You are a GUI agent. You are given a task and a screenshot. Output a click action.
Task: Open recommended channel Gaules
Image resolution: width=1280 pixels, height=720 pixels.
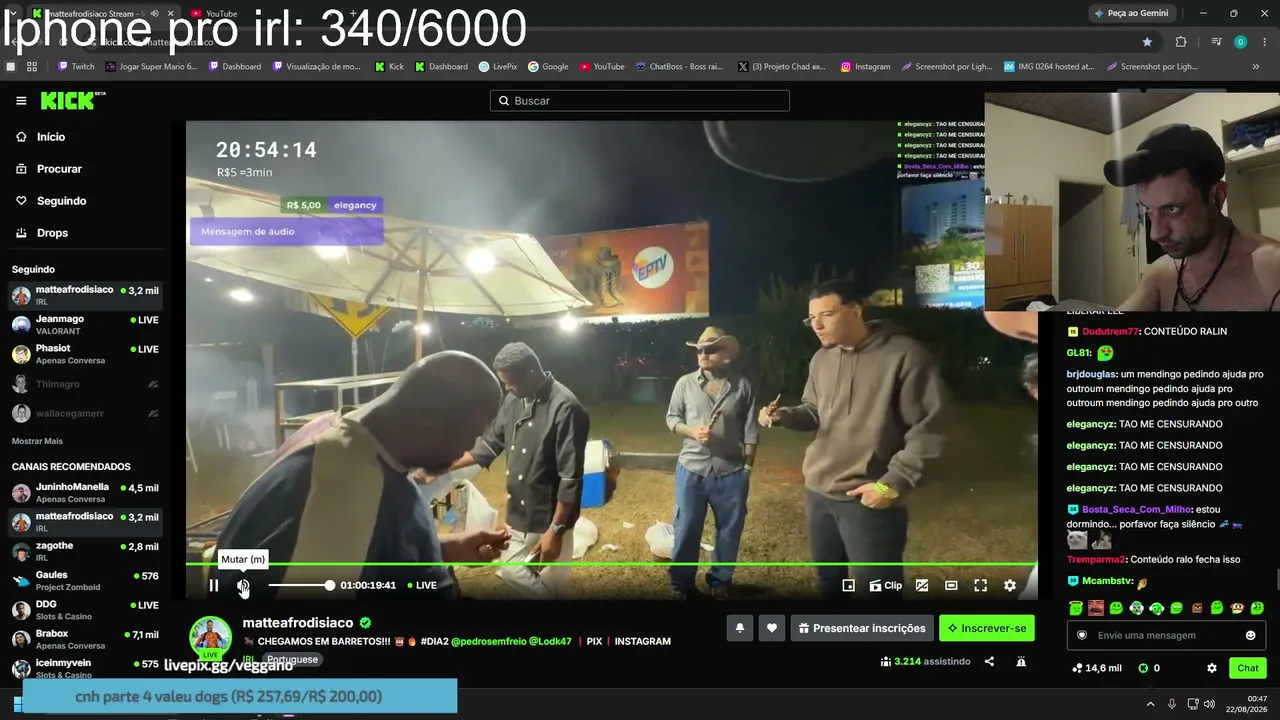85,580
